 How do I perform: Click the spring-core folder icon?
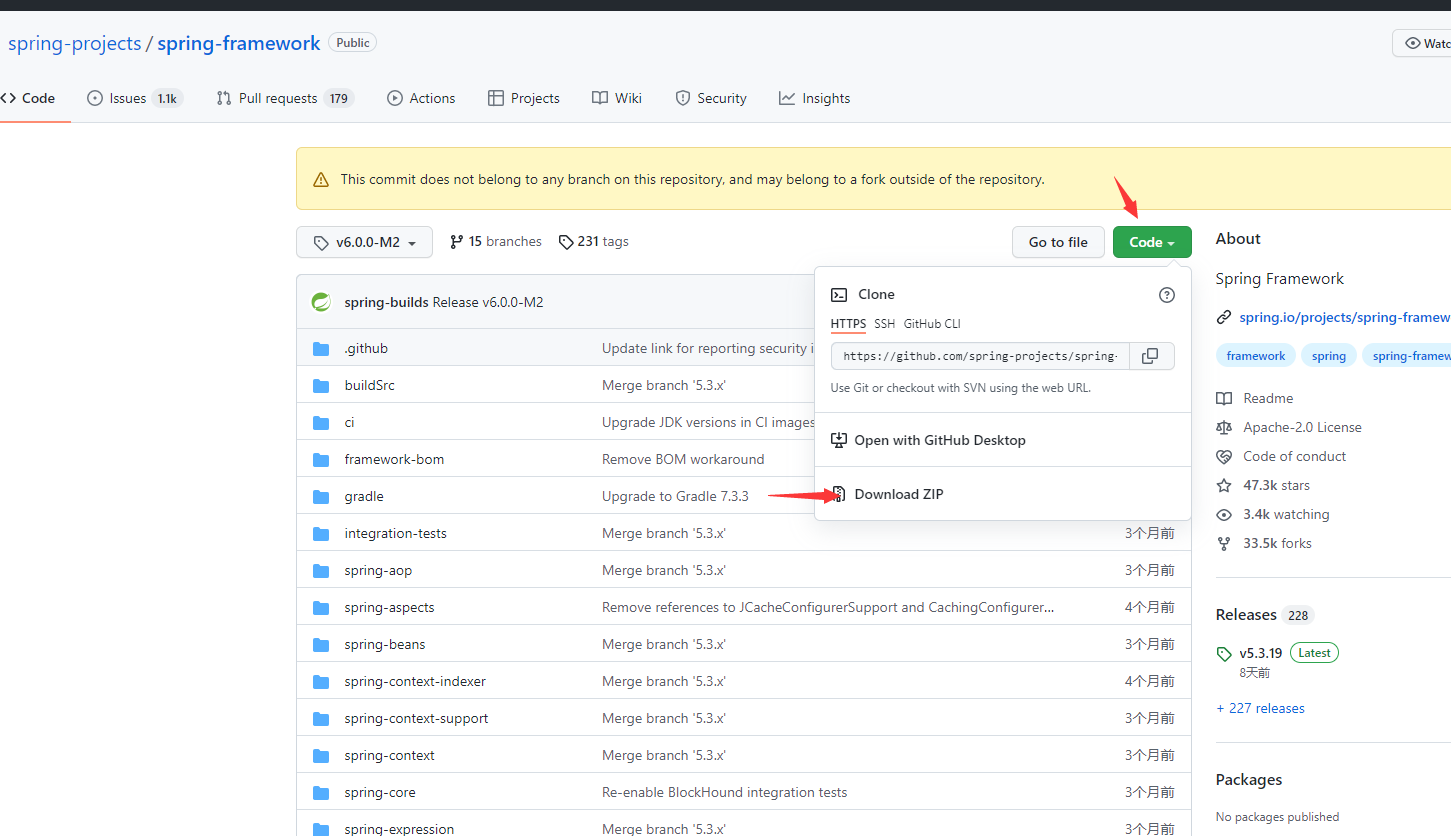coord(321,793)
